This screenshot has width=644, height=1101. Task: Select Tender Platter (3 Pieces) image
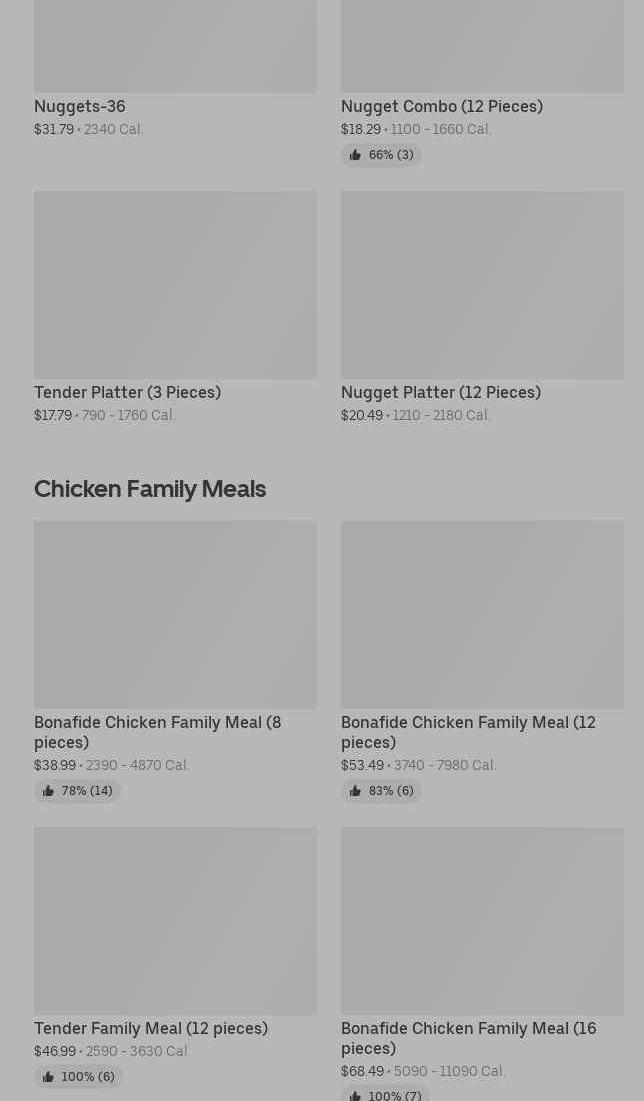176,285
